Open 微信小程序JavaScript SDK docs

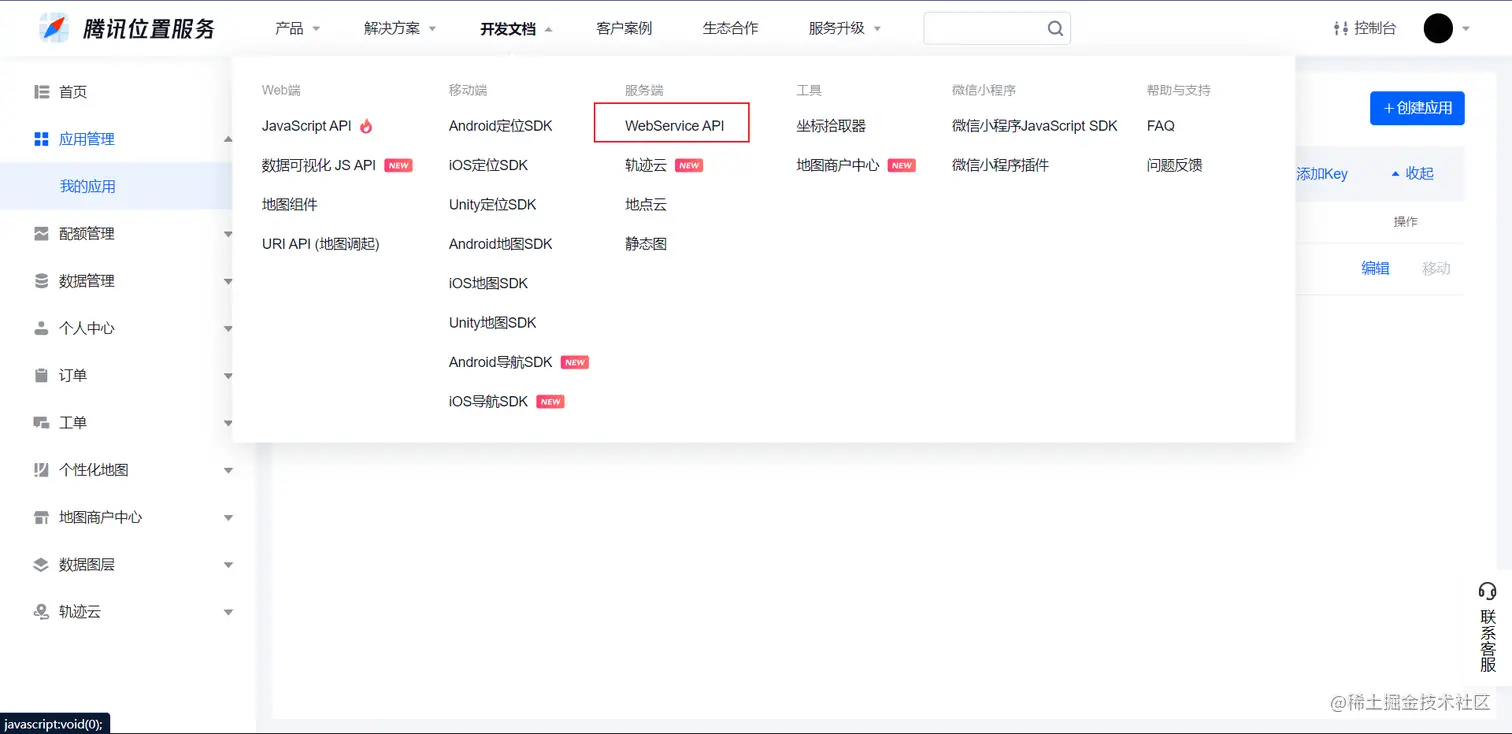point(1034,126)
